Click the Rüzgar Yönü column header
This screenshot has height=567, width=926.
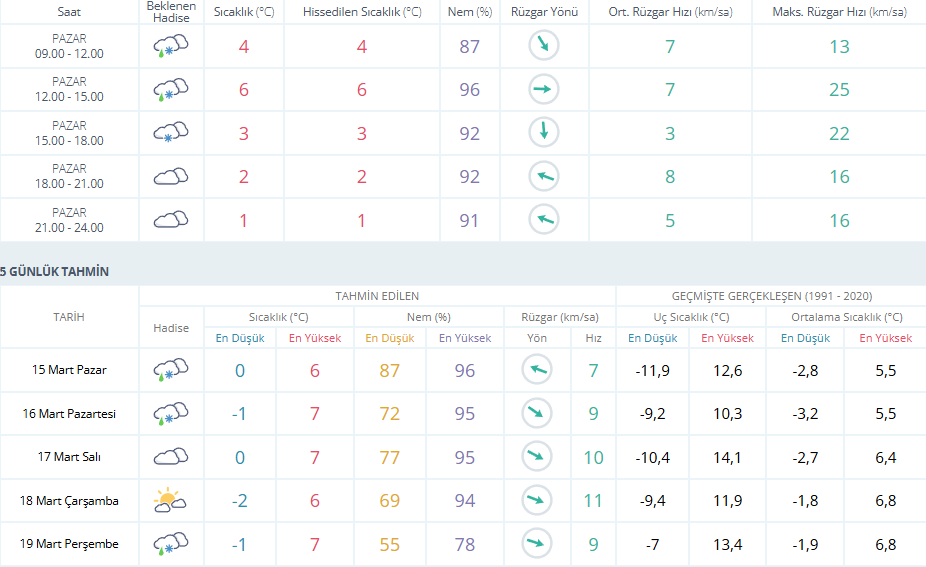[543, 11]
